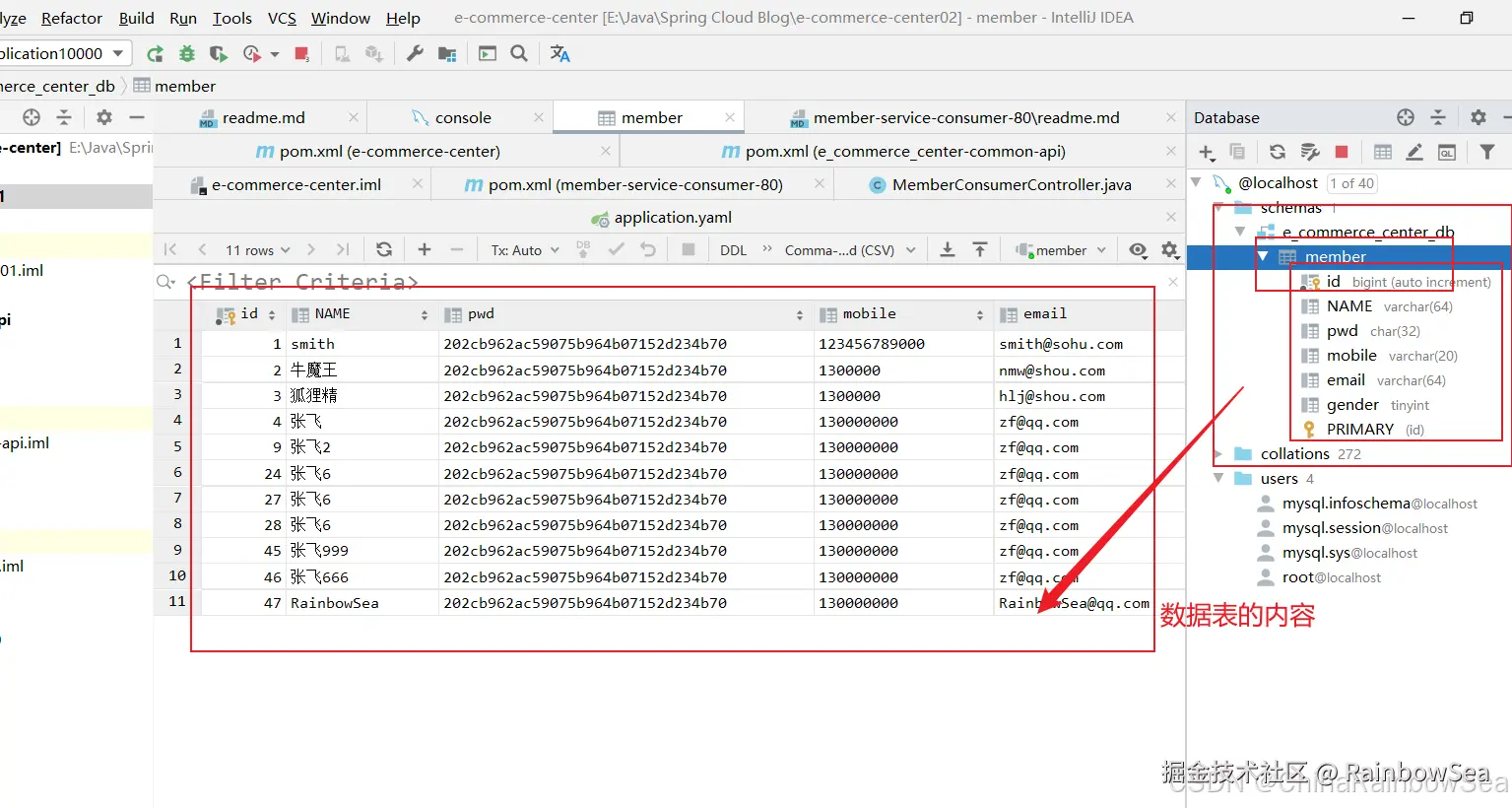Open the Refactor menu
The width and height of the screenshot is (1512, 808).
[72, 18]
